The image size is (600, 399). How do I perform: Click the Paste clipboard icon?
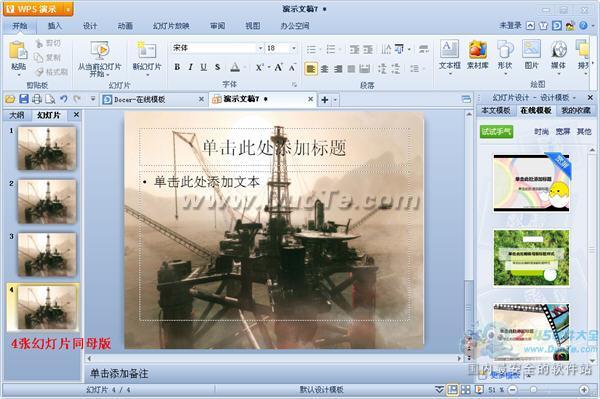[x=18, y=50]
